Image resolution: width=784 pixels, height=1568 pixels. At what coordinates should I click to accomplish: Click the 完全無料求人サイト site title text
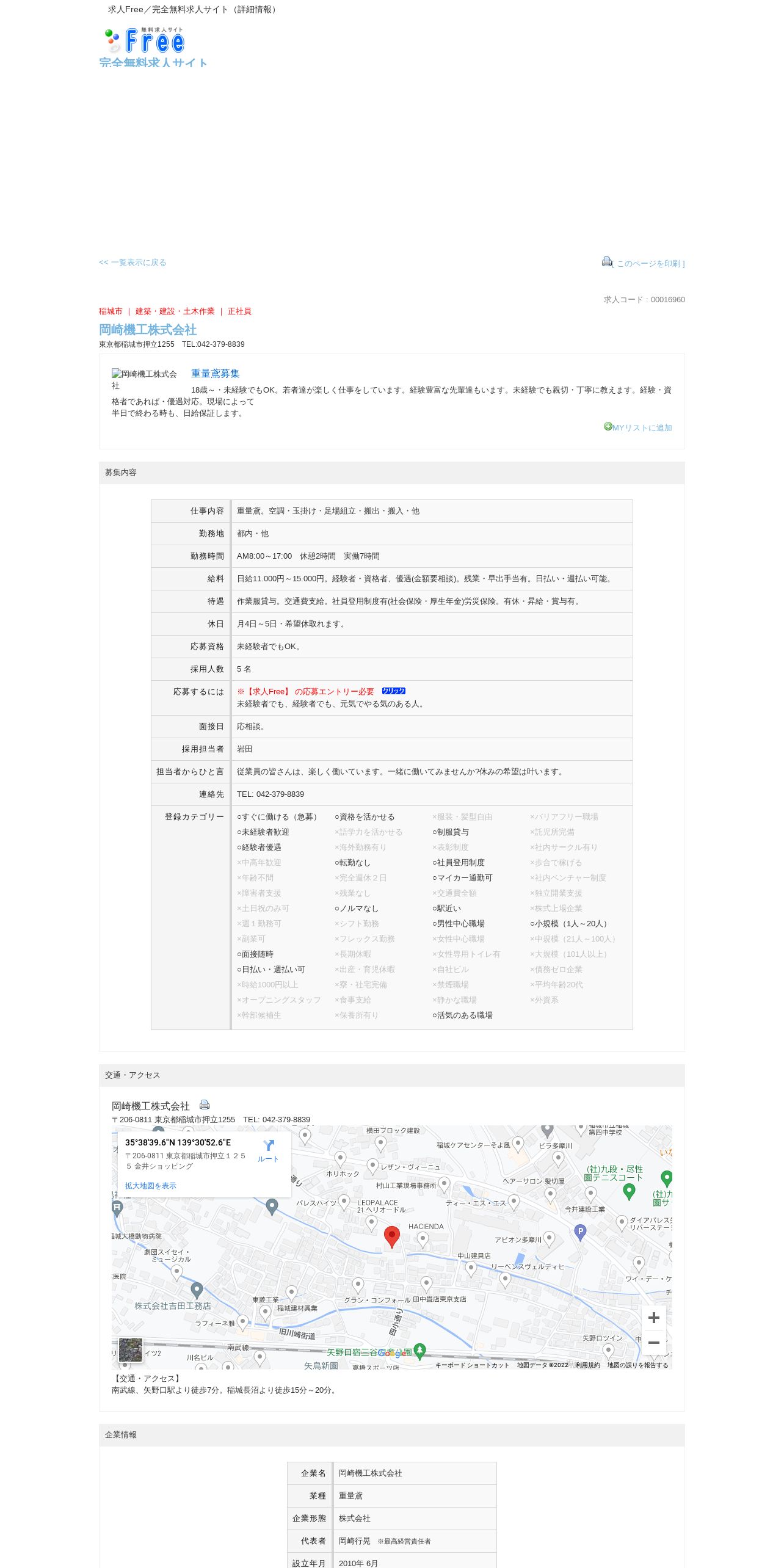153,62
